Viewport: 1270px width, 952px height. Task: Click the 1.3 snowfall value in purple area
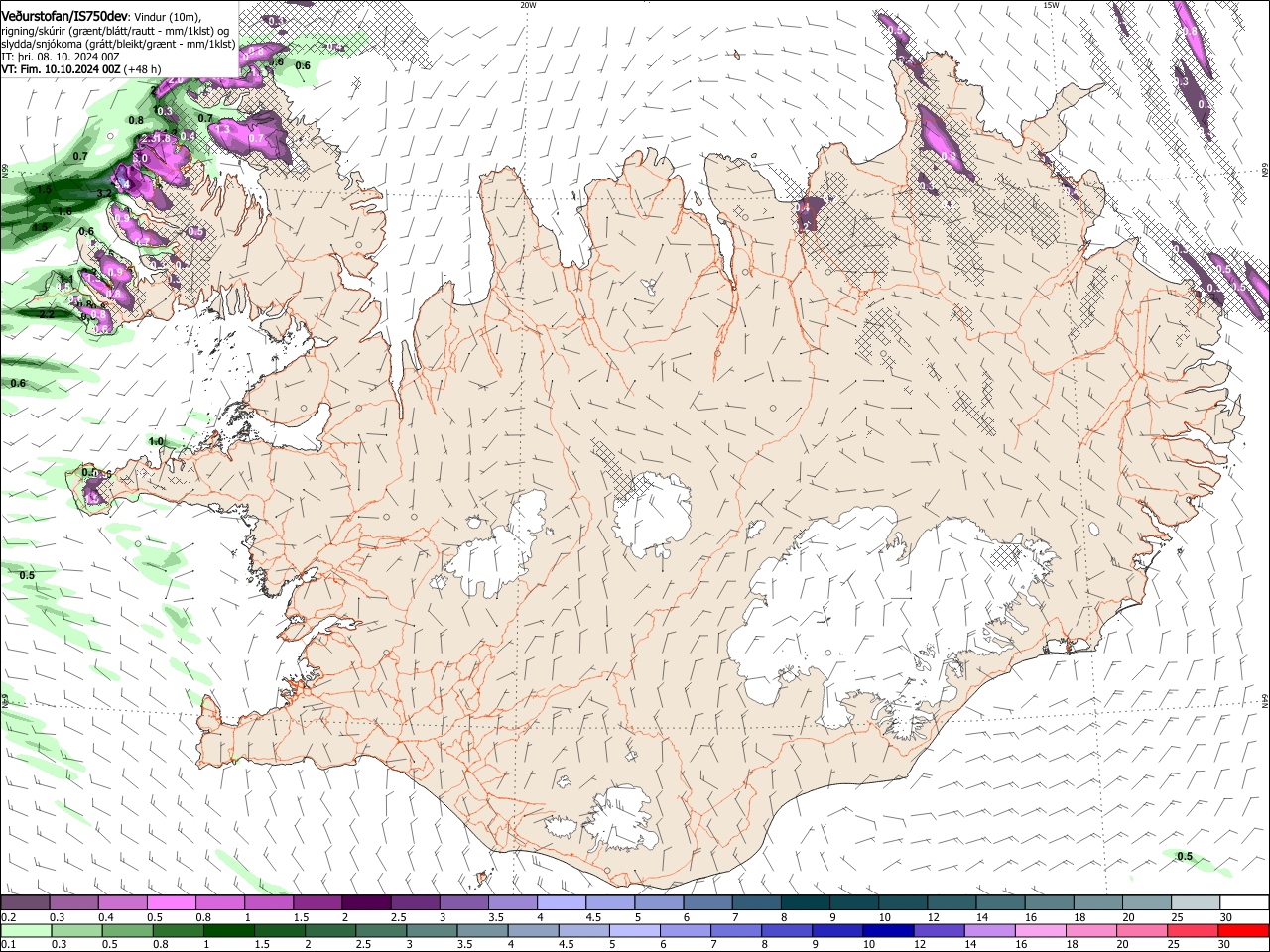tap(222, 129)
